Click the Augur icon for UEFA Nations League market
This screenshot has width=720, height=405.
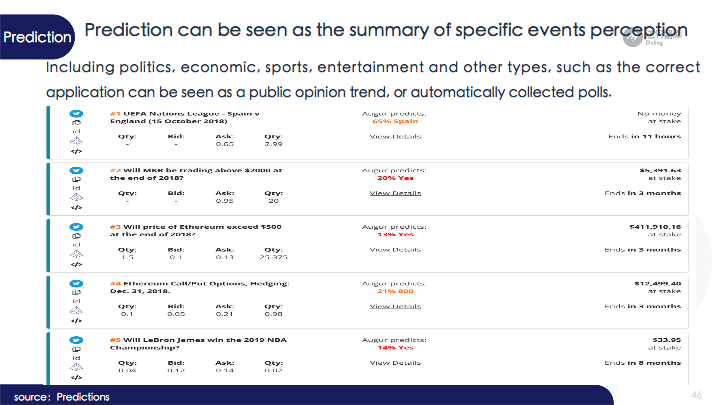[x=76, y=141]
